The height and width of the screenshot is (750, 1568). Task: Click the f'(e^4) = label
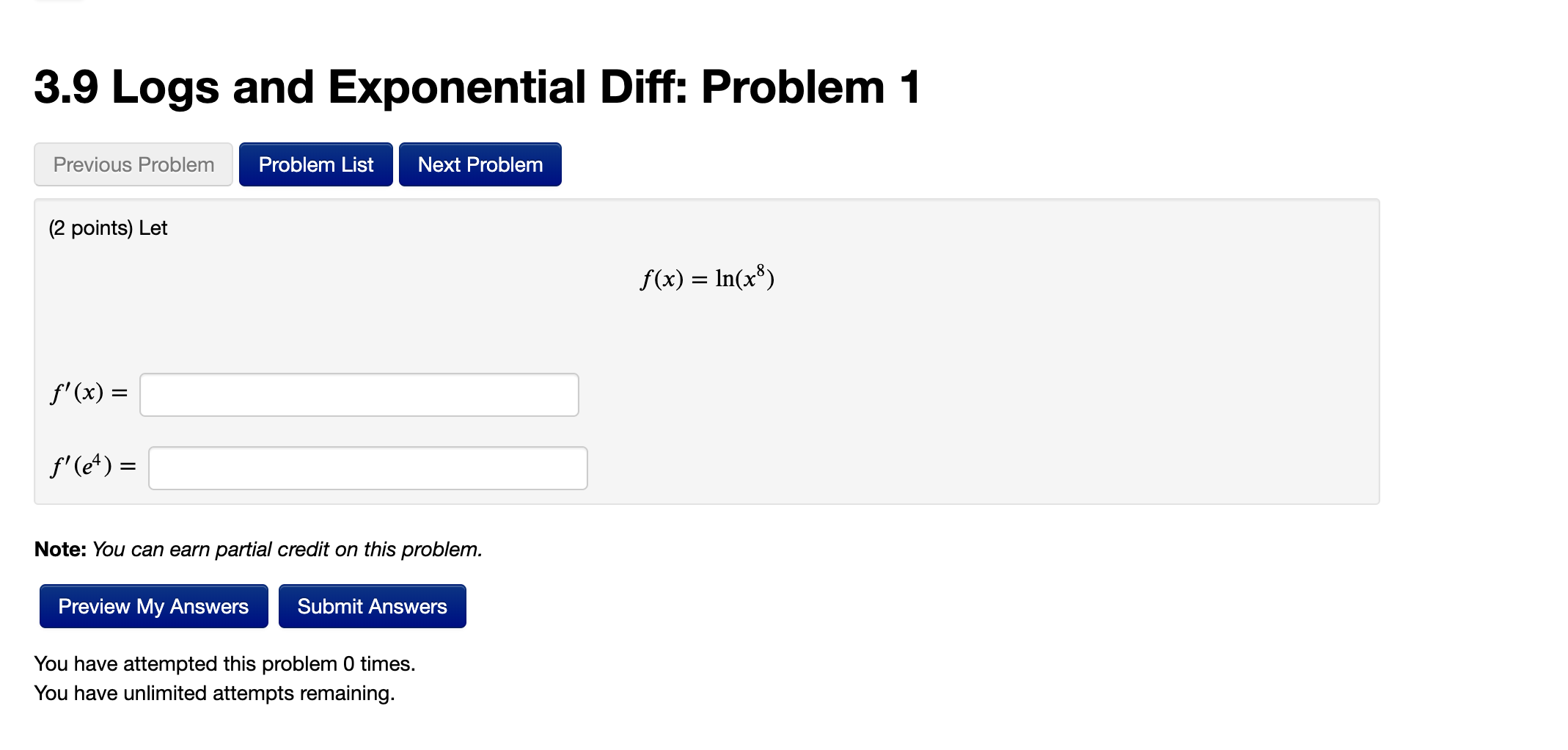tap(92, 466)
